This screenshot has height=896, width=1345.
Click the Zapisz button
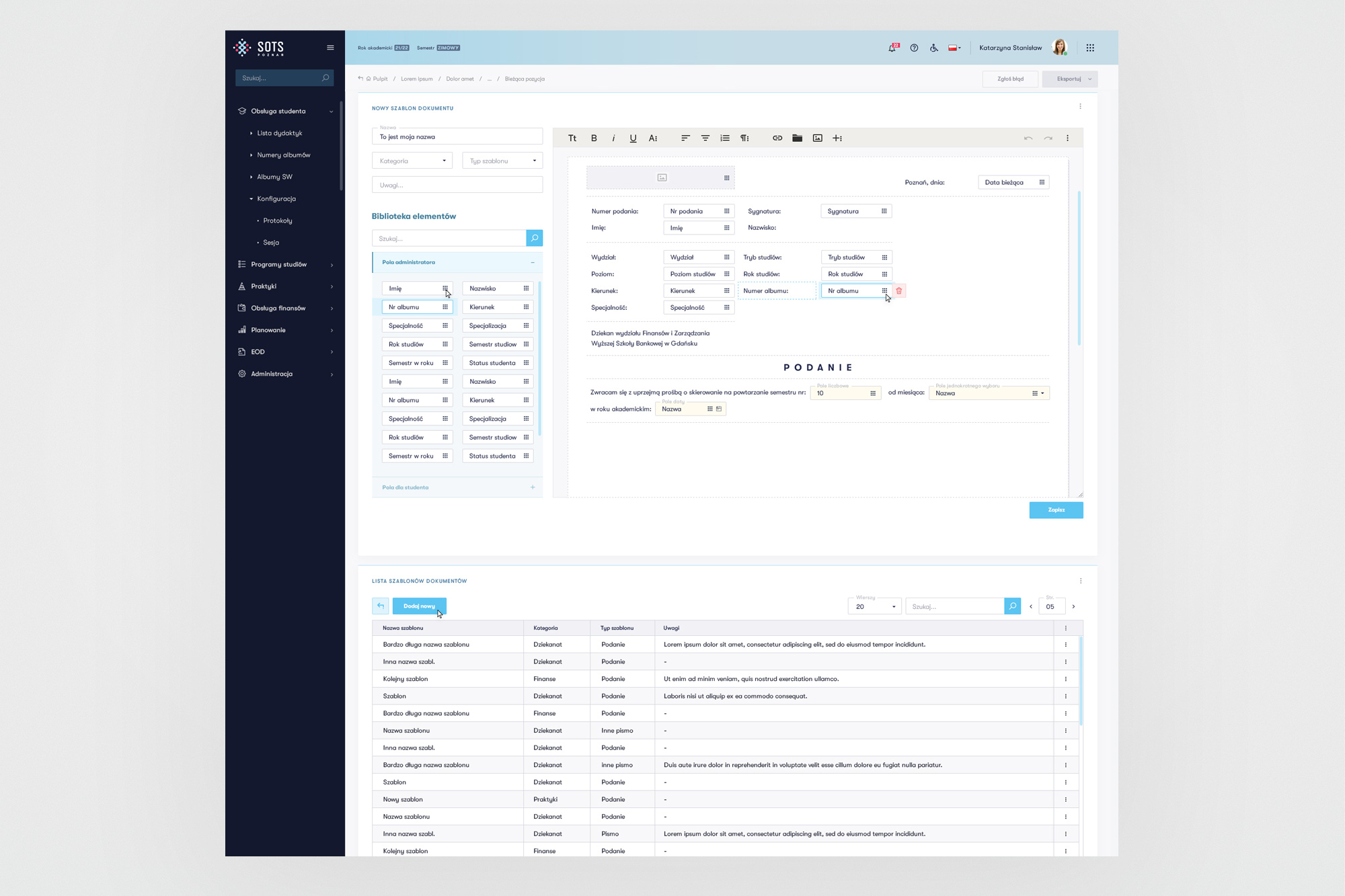tap(1056, 510)
